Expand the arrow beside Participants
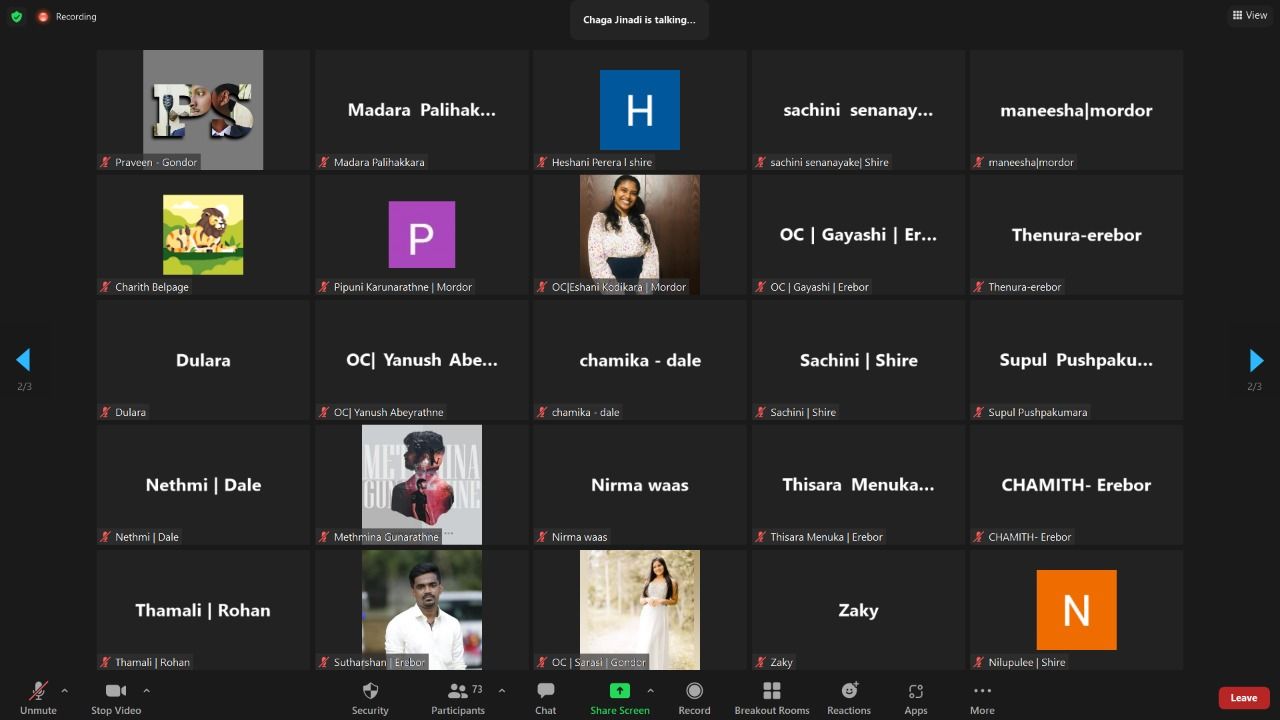This screenshot has width=1280, height=720. pos(501,690)
